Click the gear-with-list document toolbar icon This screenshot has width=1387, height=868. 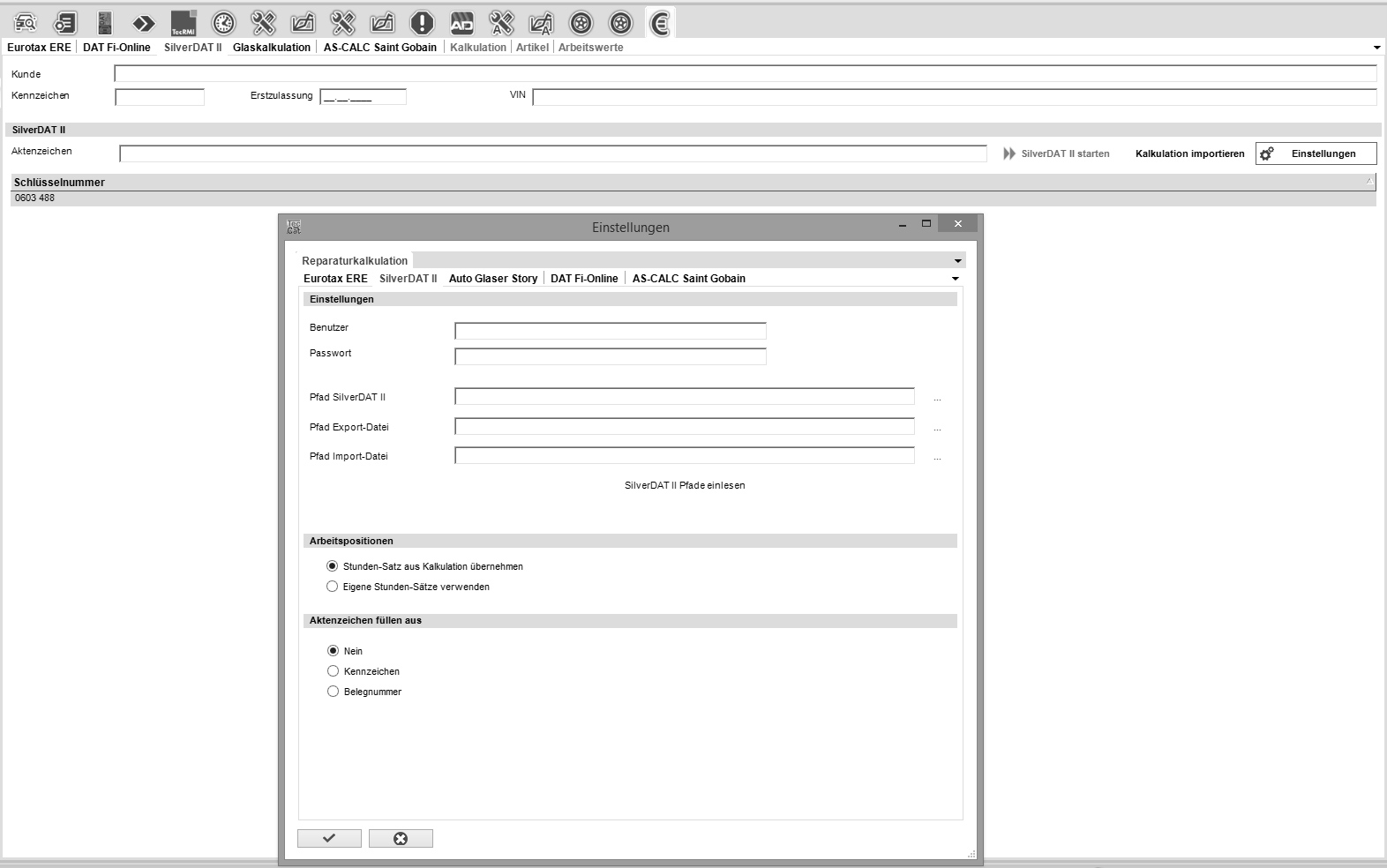[x=65, y=23]
